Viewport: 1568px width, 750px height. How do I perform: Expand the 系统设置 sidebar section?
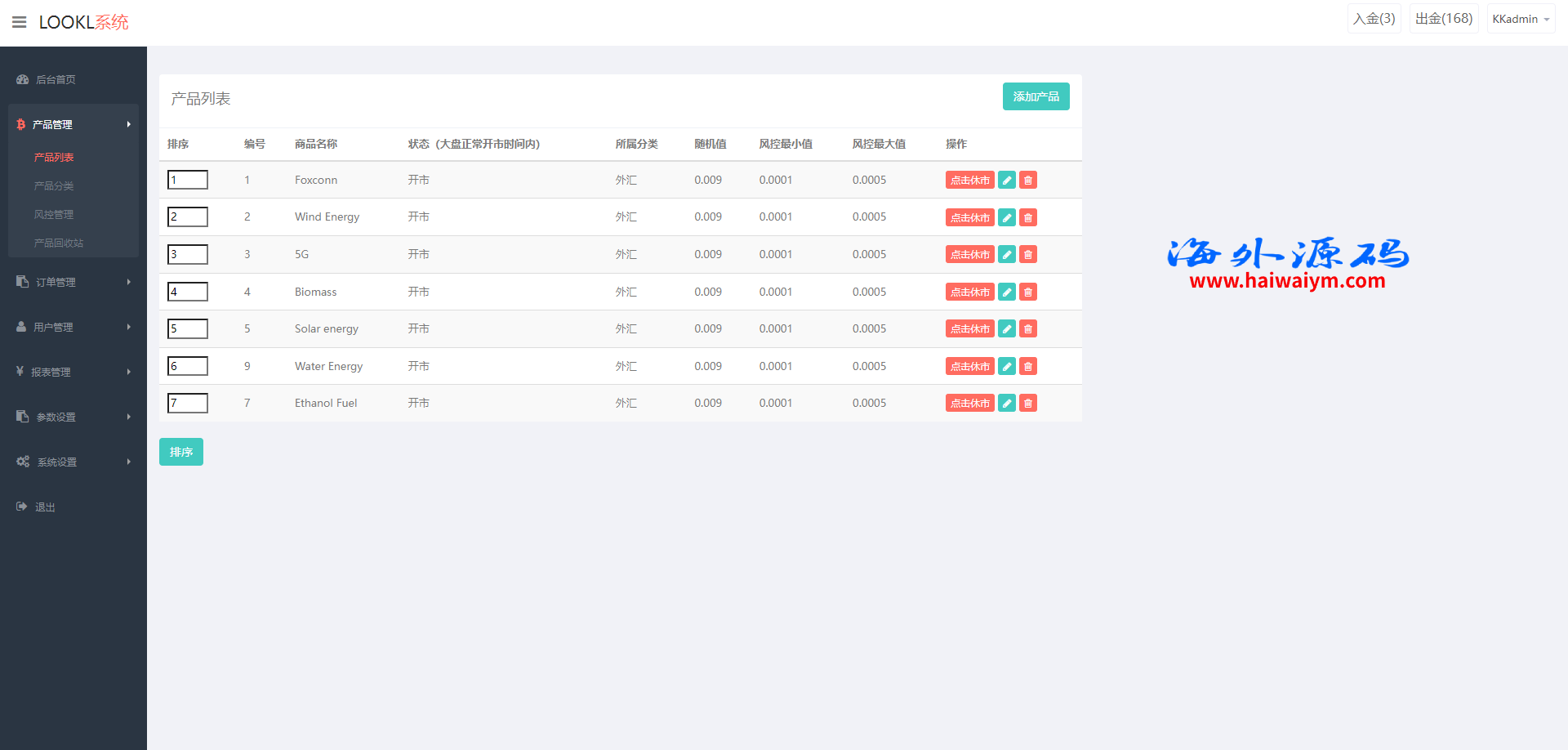click(73, 462)
